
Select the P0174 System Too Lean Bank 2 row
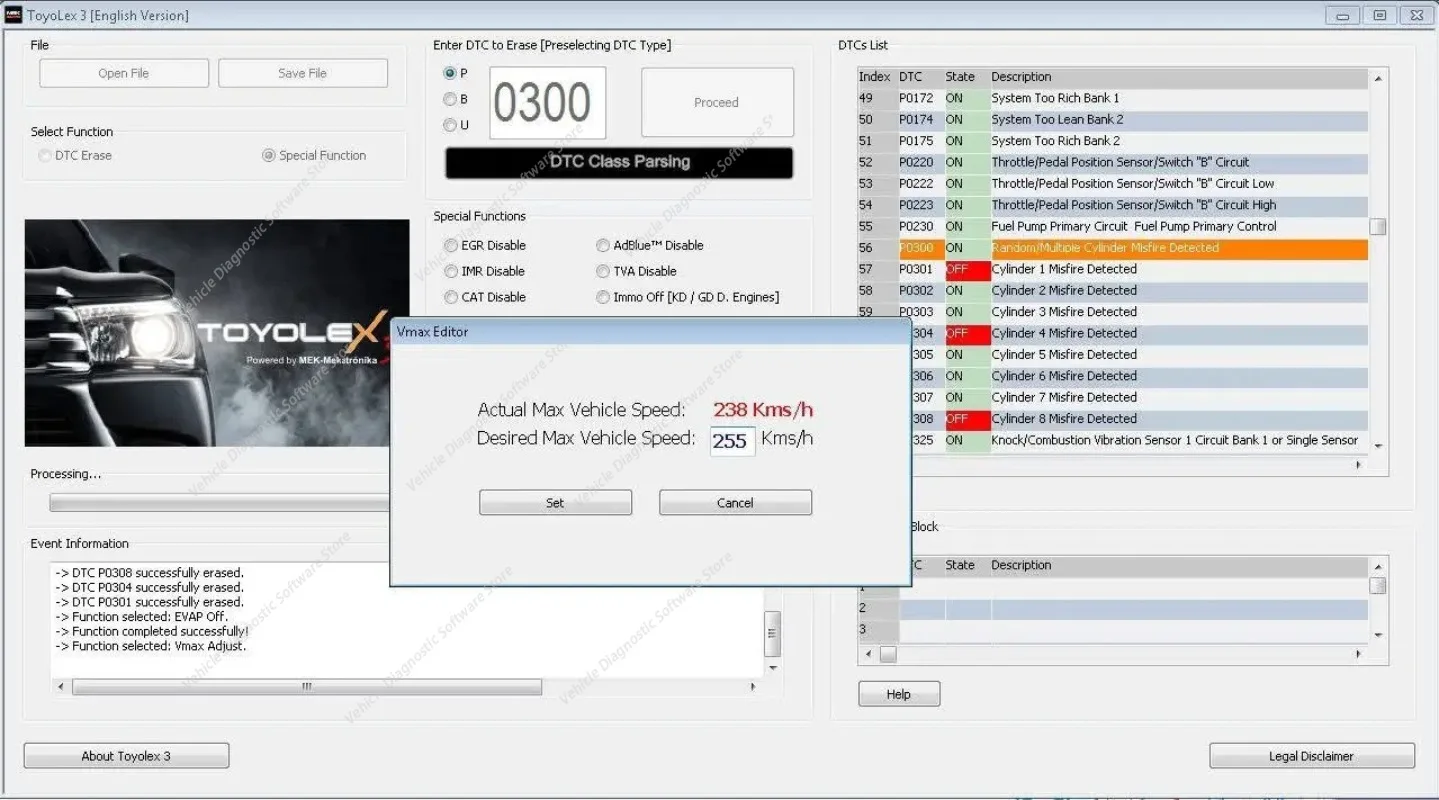tap(1112, 120)
